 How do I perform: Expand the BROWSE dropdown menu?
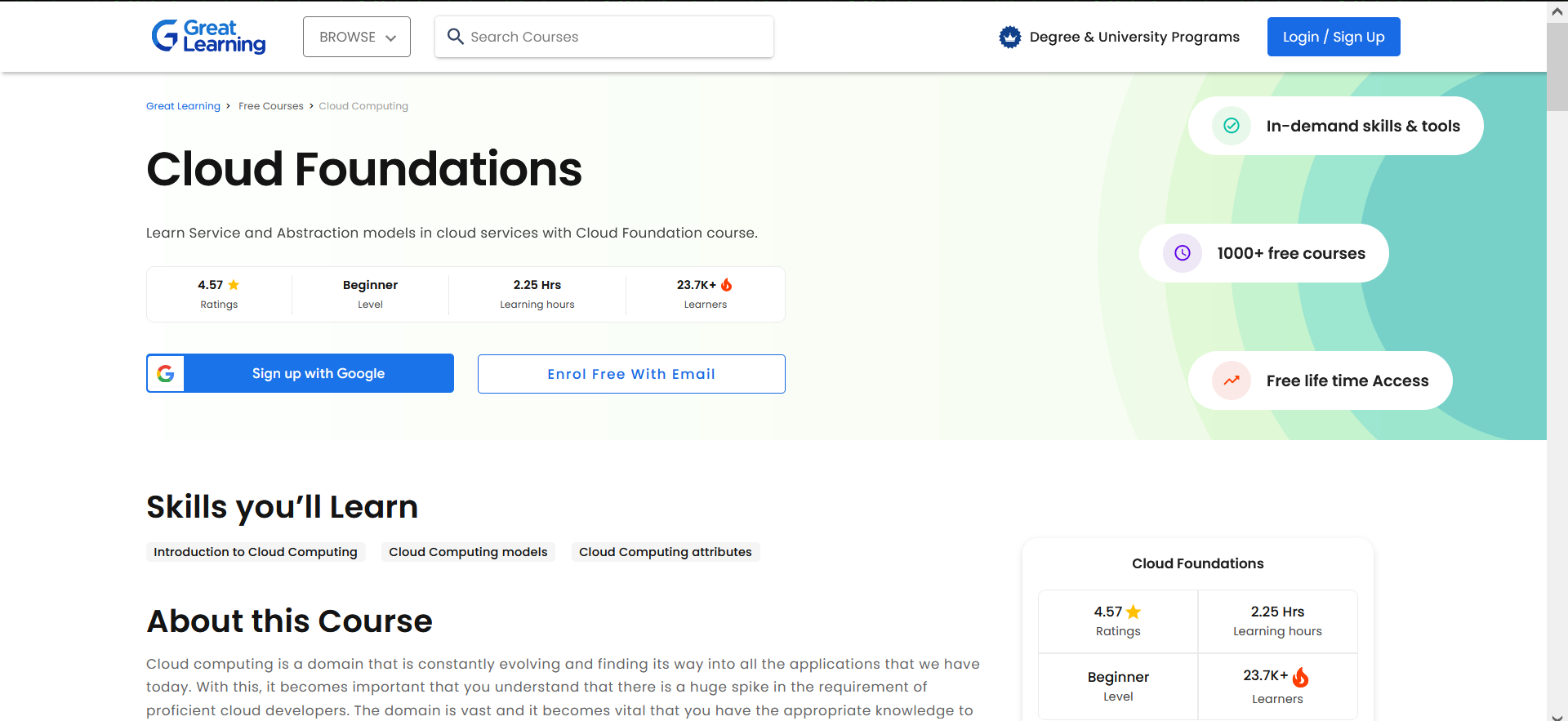357,37
